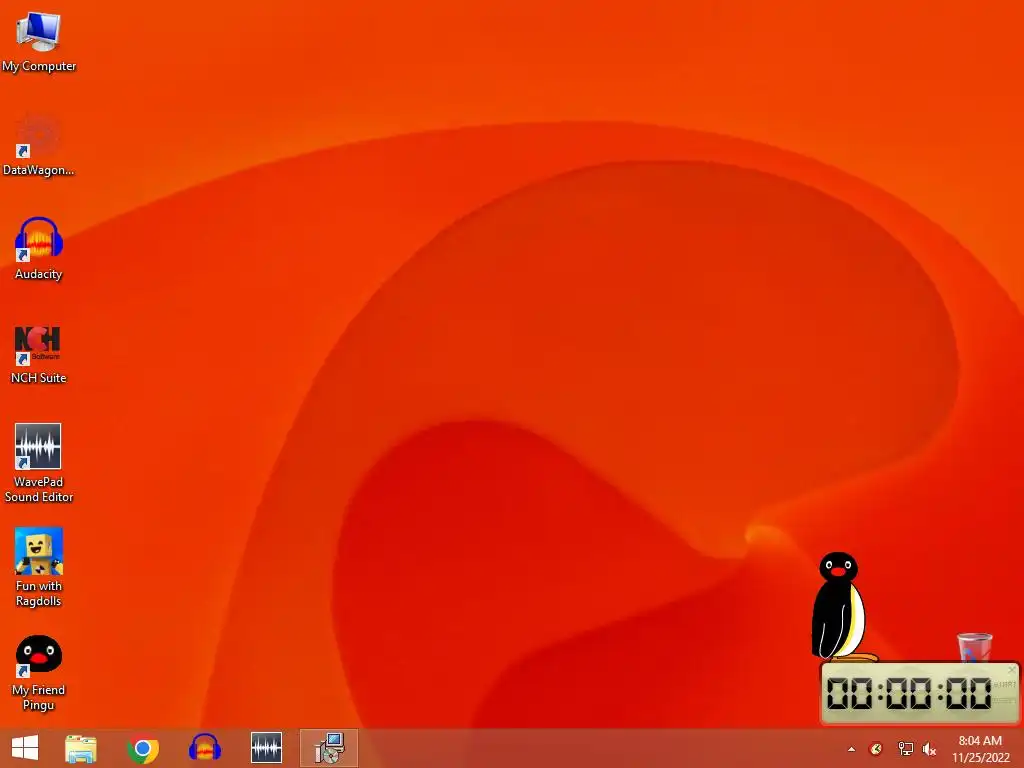The height and width of the screenshot is (768, 1024).
Task: Show hidden system tray icons
Action: 851,749
